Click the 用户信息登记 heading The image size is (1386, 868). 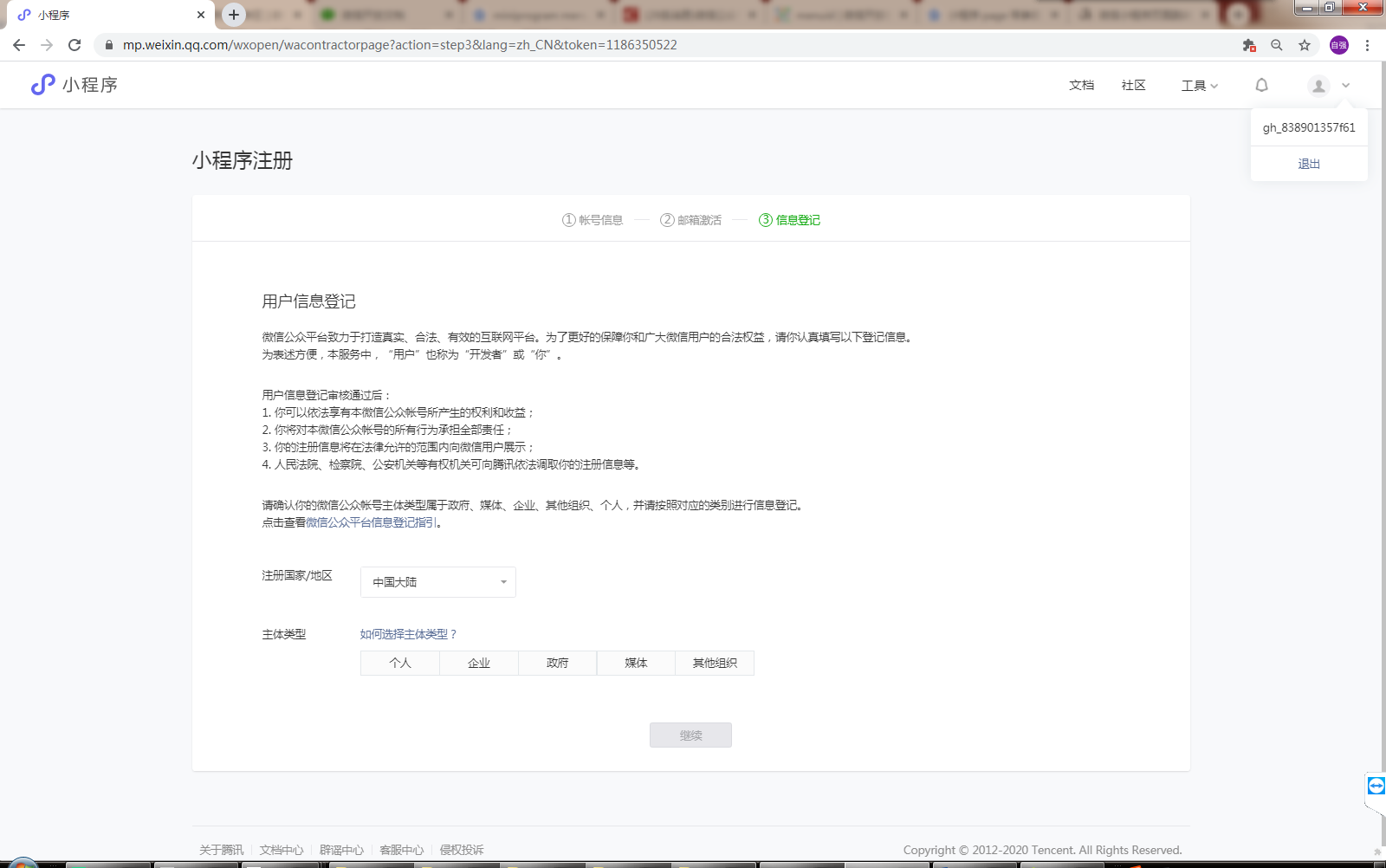click(309, 301)
